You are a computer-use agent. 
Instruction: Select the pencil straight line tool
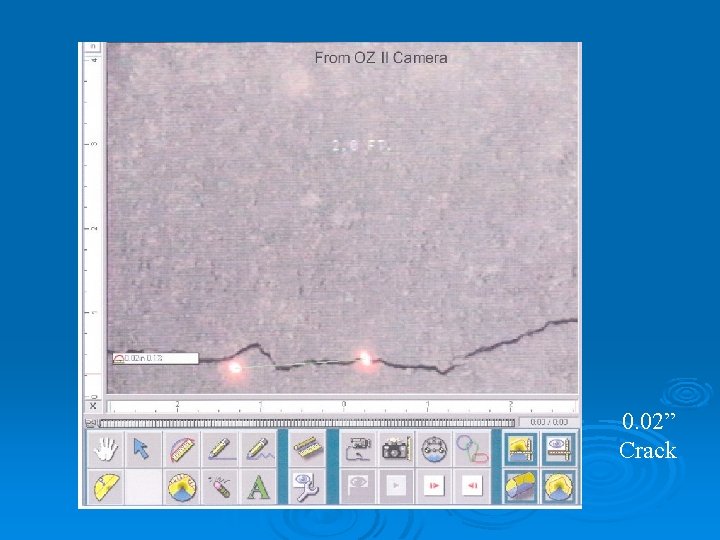[x=219, y=449]
